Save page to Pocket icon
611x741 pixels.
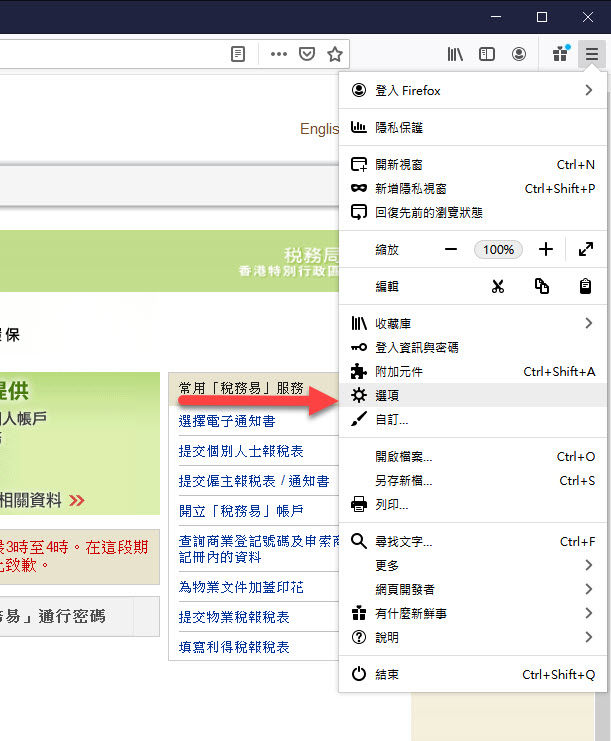pyautogui.click(x=307, y=54)
